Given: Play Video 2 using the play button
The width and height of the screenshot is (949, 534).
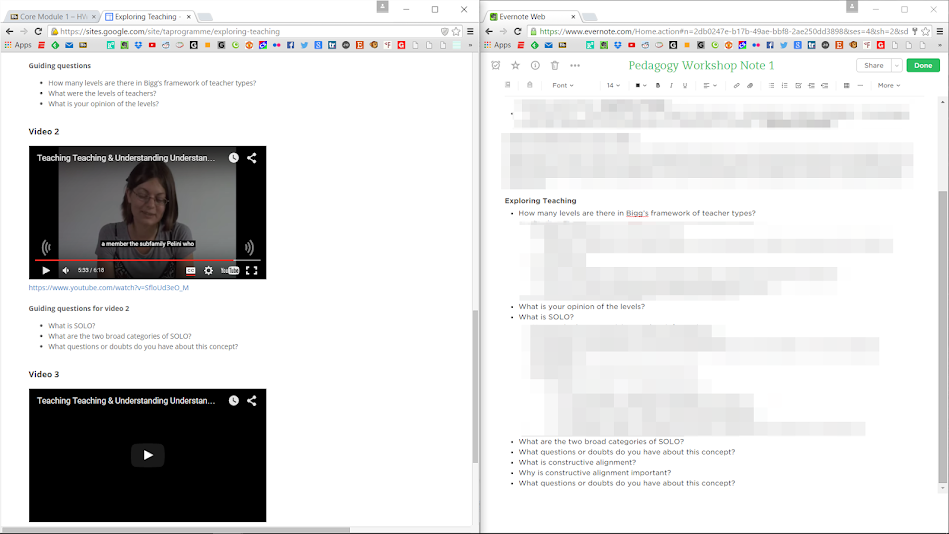Looking at the screenshot, I should (46, 271).
